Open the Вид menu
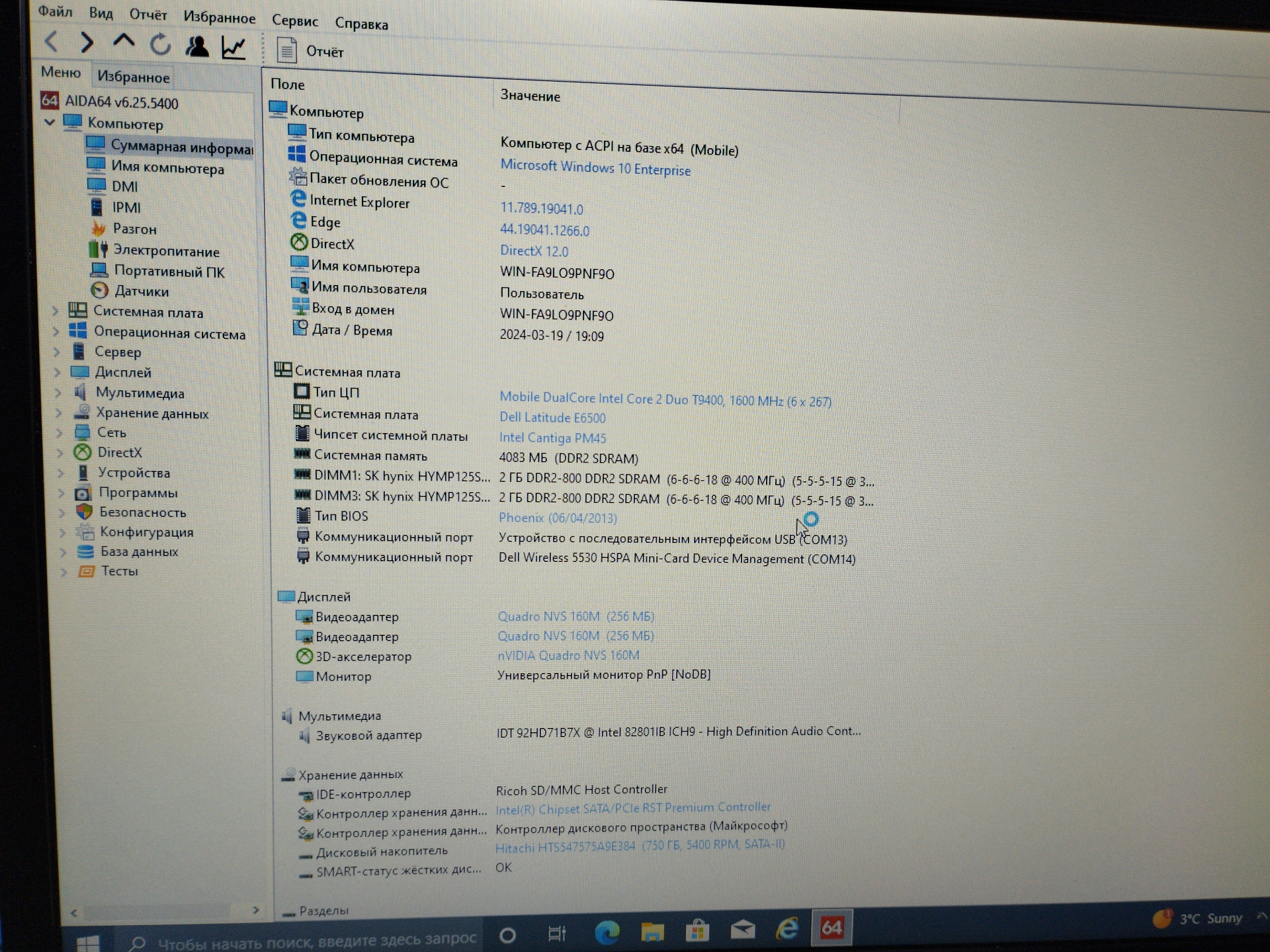The width and height of the screenshot is (1270, 952). [101, 13]
